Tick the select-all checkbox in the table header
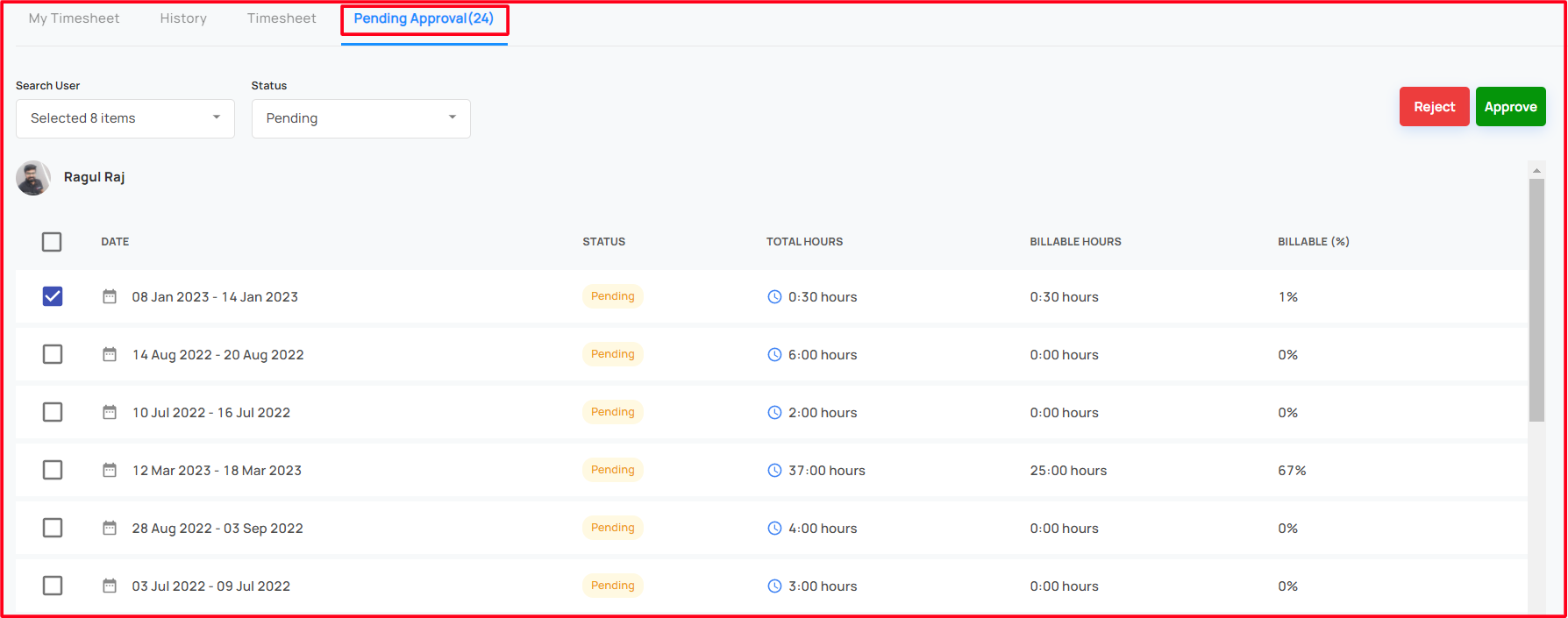This screenshot has height=618, width=1568. (52, 242)
